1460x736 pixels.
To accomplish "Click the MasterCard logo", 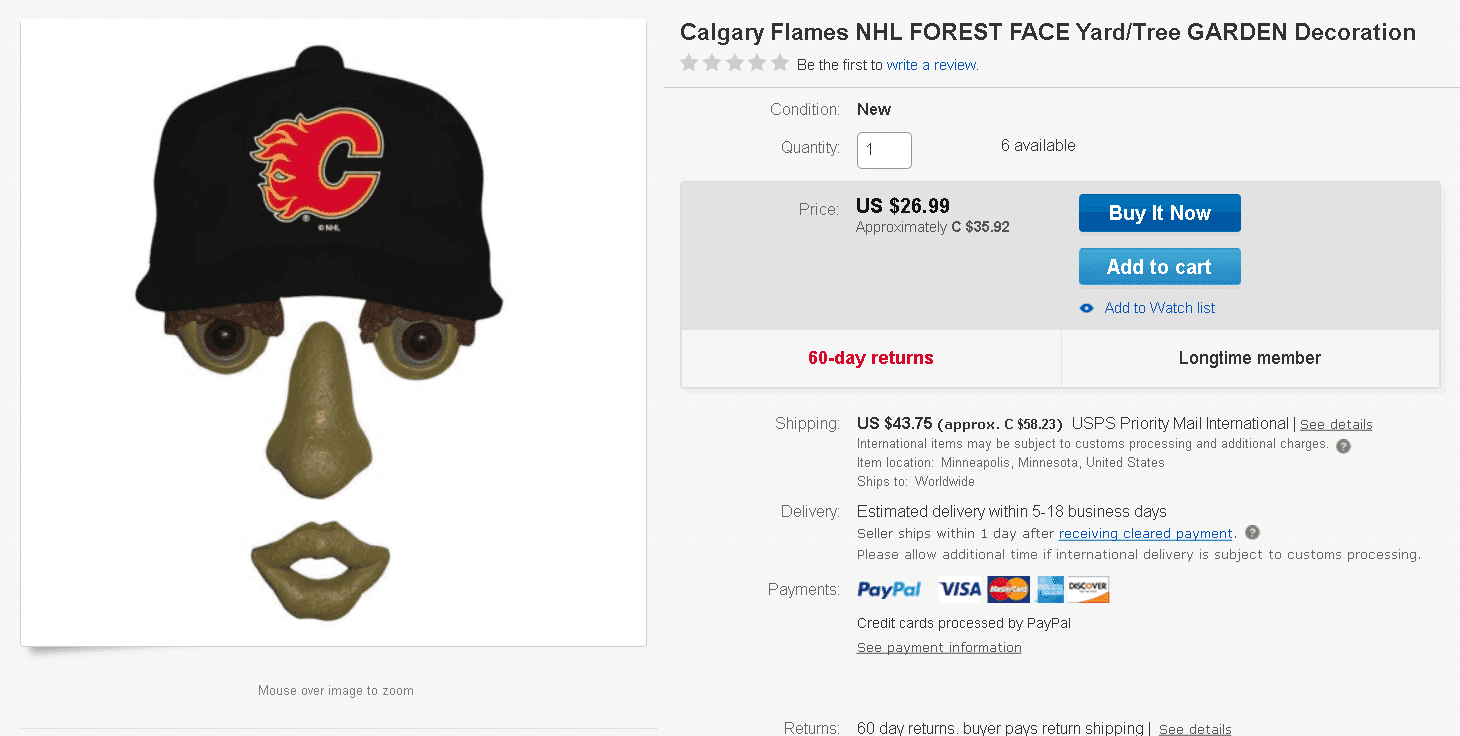I will tap(1008, 590).
